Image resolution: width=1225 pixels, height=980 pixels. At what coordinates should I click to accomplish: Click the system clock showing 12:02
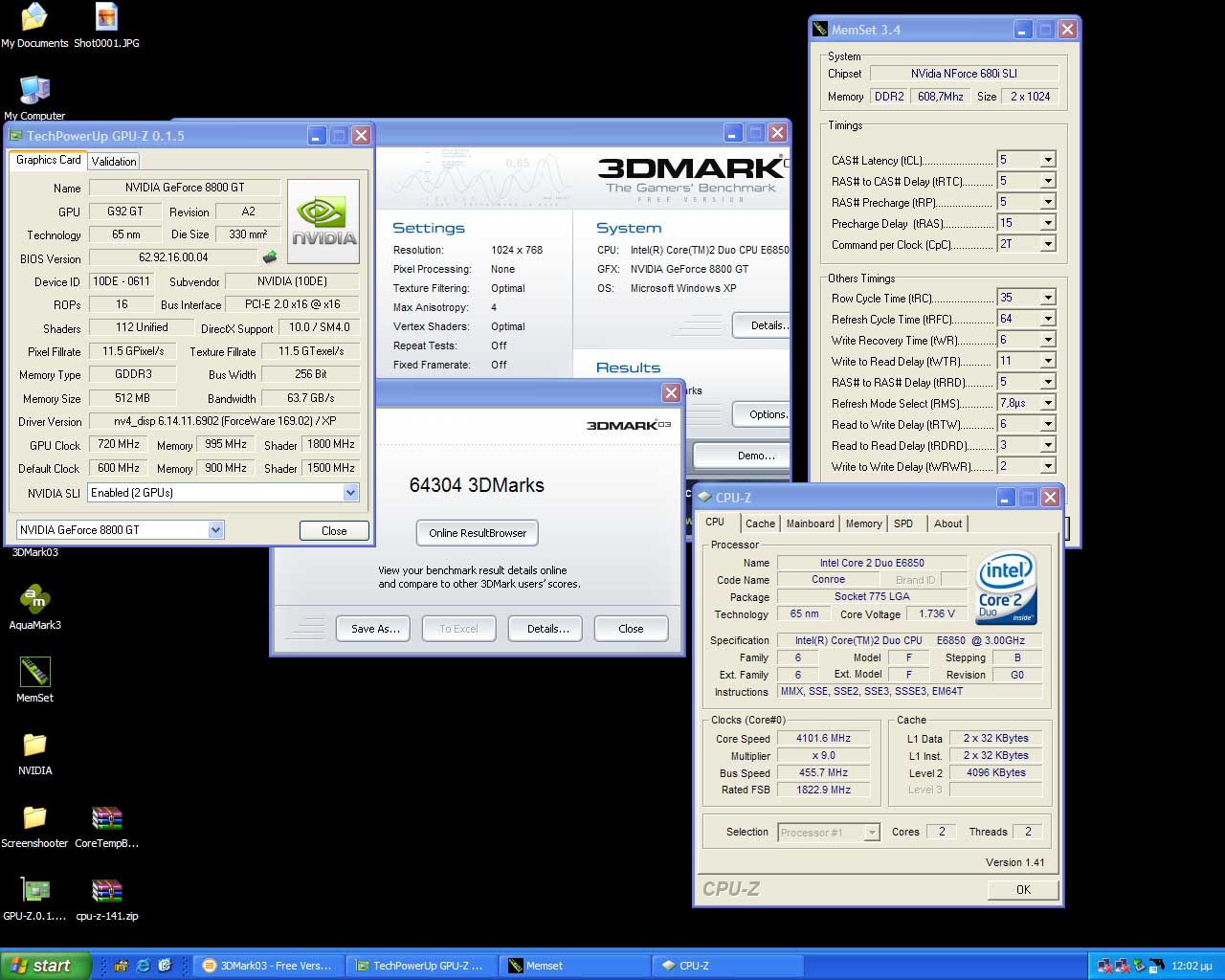pyautogui.click(x=1192, y=966)
